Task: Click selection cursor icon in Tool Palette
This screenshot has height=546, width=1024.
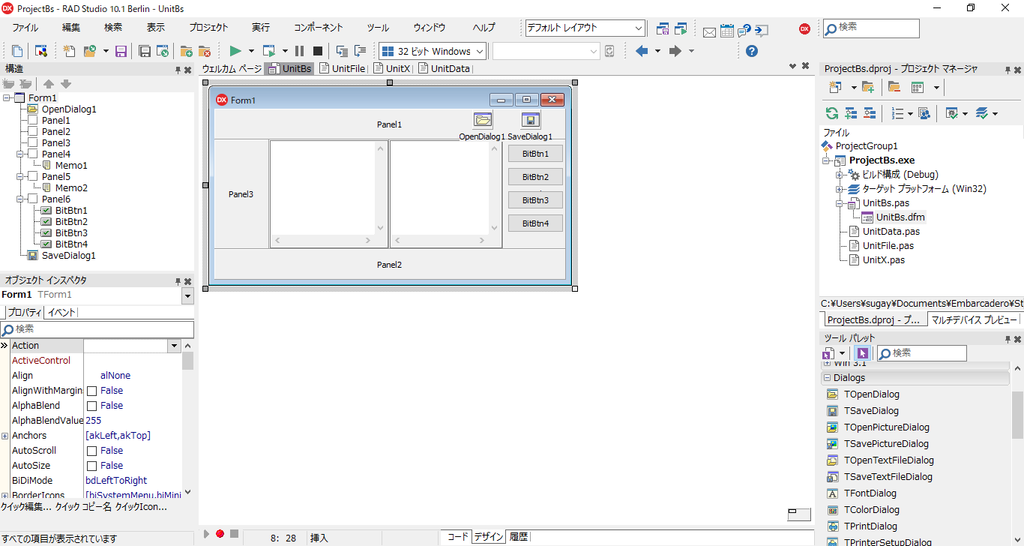Action: 862,353
